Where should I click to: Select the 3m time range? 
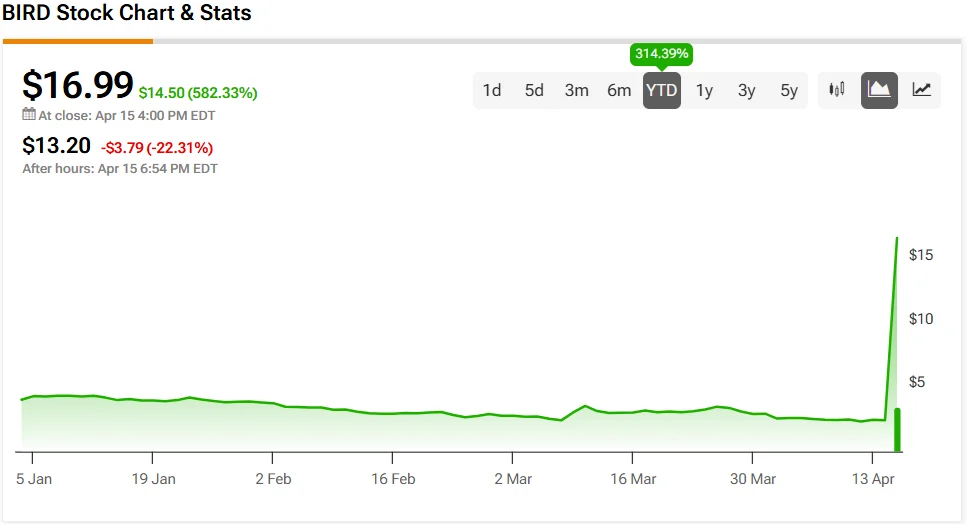point(577,91)
